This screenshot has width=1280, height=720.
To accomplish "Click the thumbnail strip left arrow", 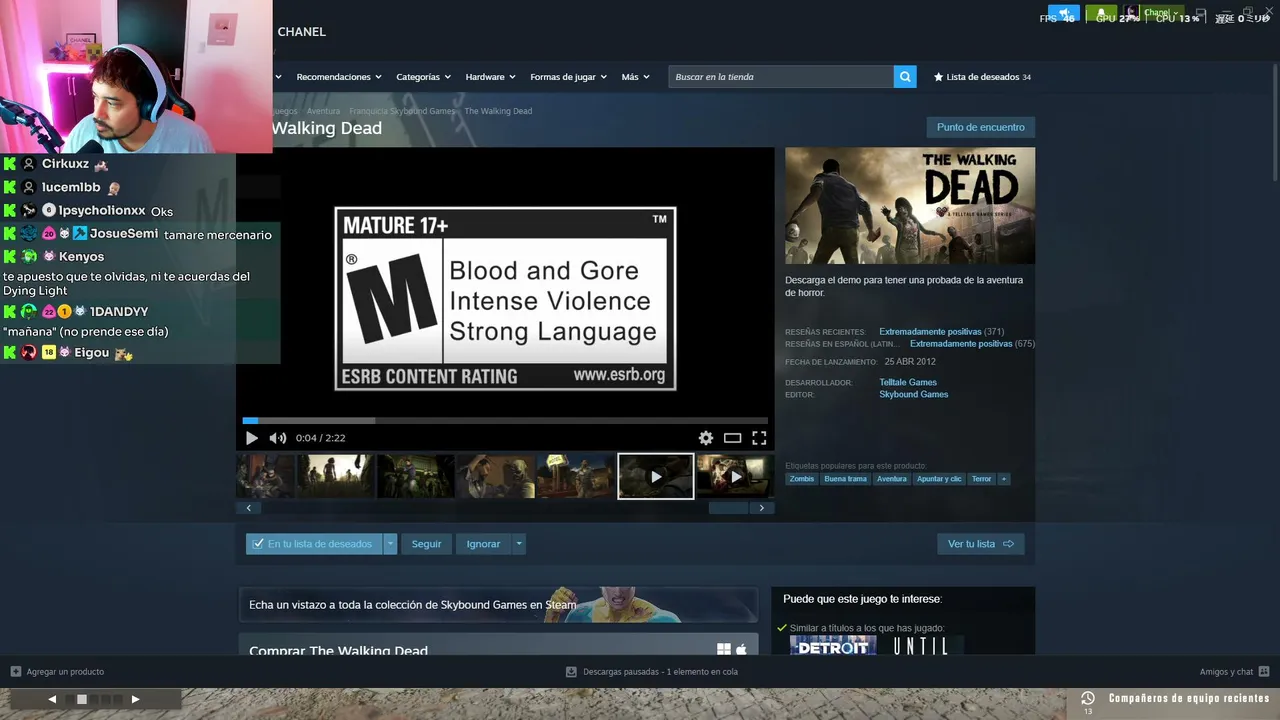I will [x=249, y=508].
